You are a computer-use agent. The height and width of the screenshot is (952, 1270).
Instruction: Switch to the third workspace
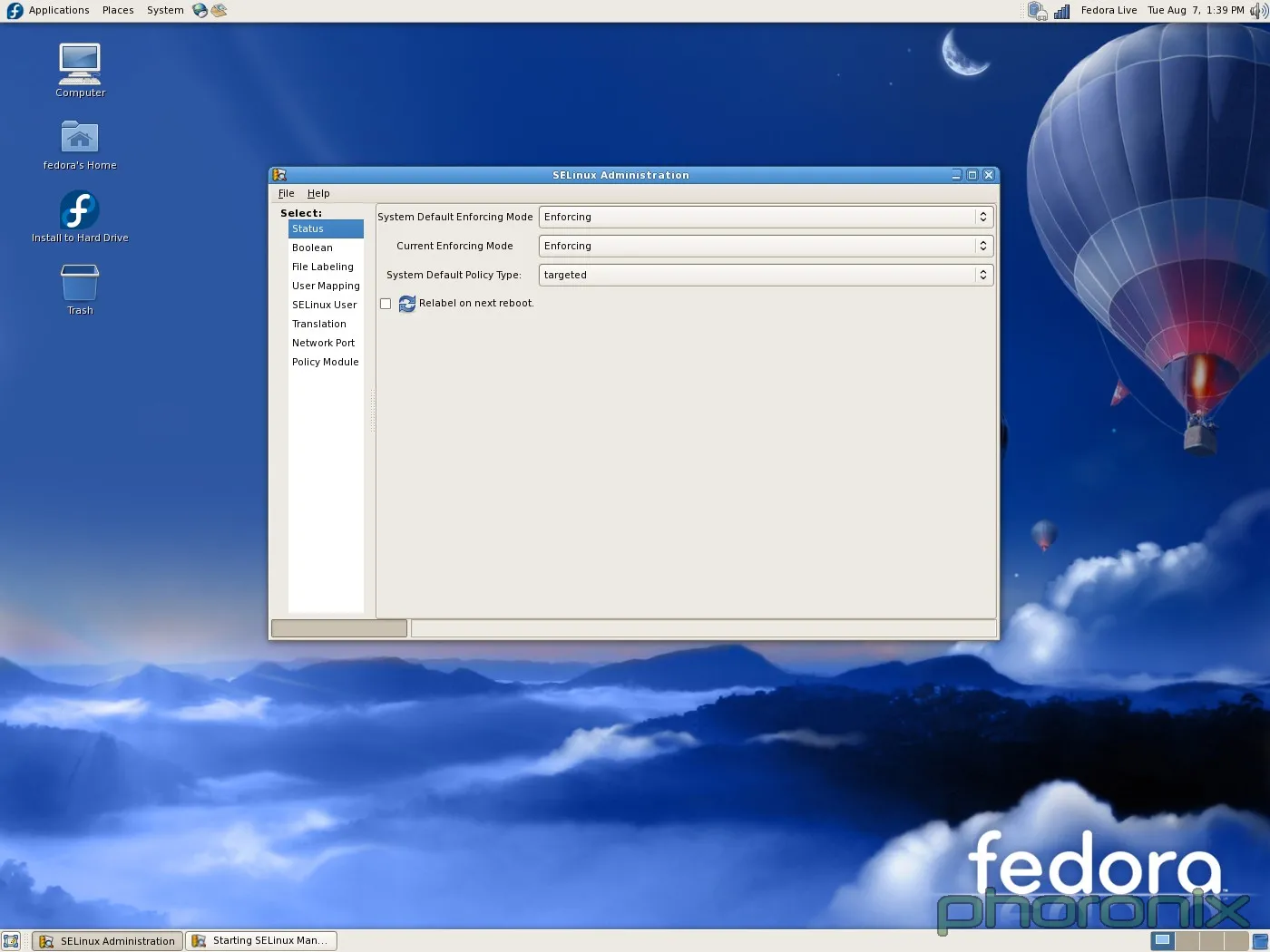click(x=1211, y=941)
